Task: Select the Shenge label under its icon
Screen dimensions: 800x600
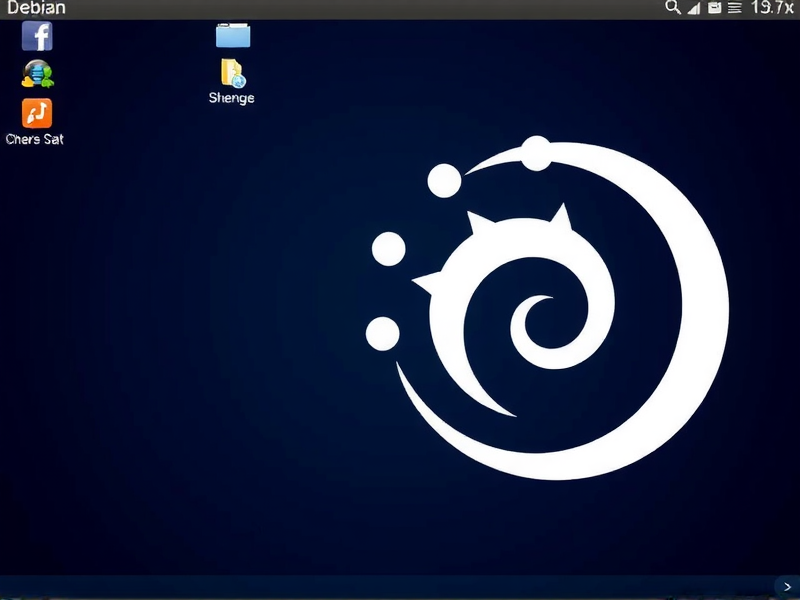Action: pos(230,98)
